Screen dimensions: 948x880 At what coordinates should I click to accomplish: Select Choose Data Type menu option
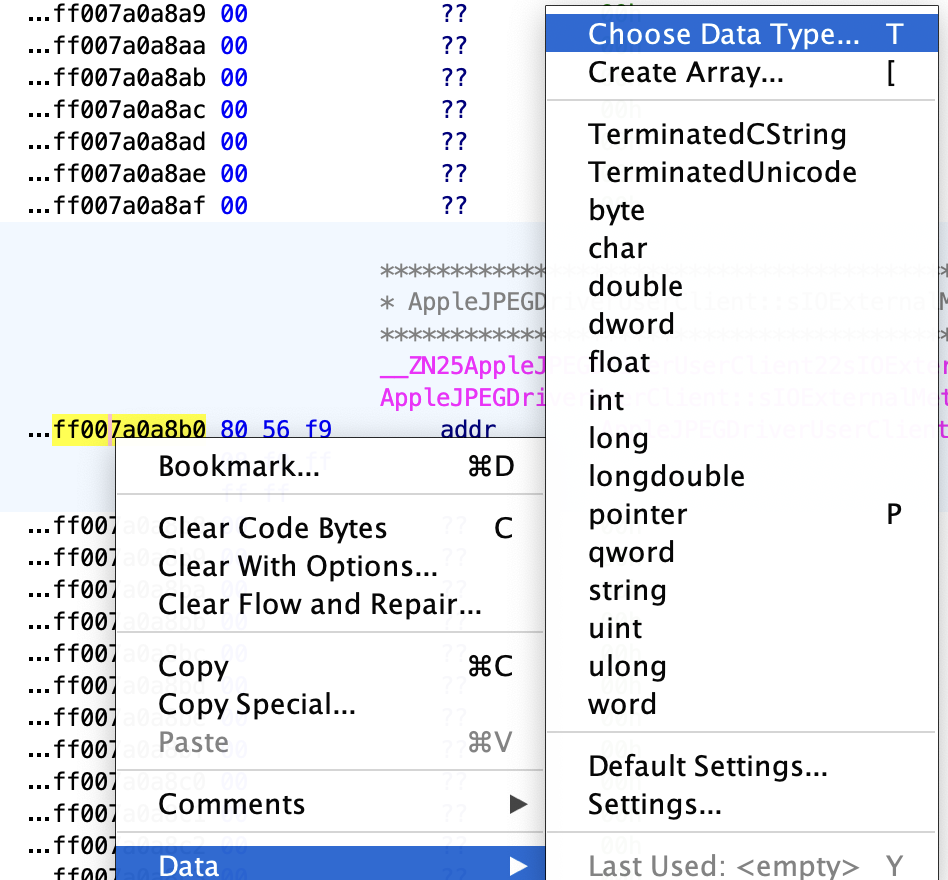tap(723, 34)
